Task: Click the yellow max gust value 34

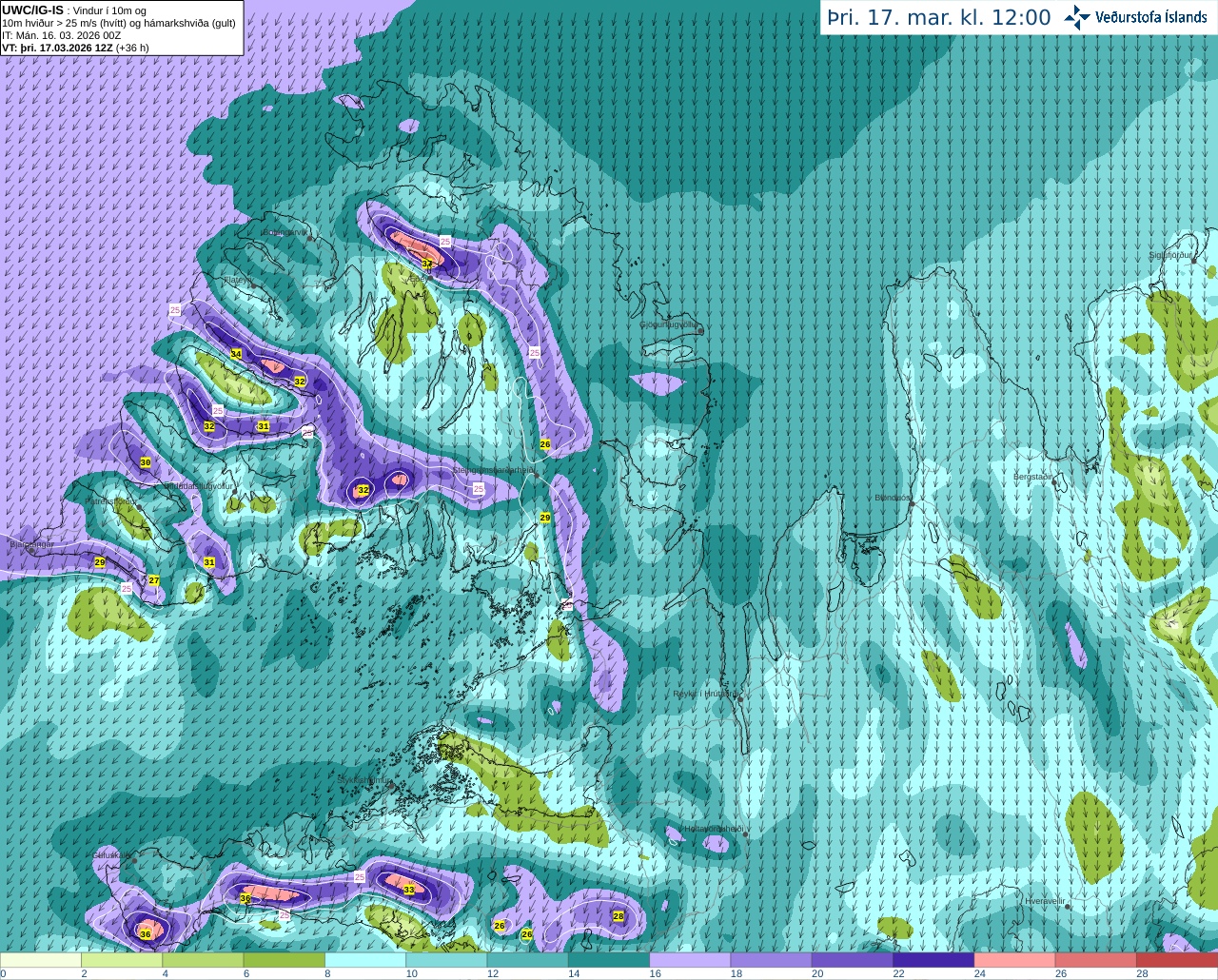Action: (x=236, y=354)
